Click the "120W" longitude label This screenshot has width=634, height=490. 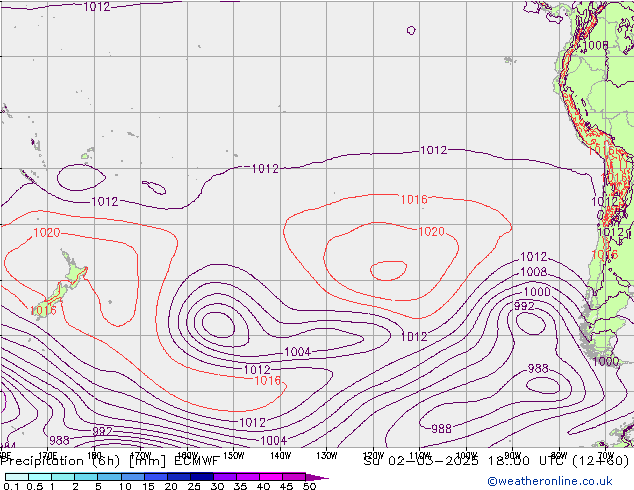tap(373, 456)
